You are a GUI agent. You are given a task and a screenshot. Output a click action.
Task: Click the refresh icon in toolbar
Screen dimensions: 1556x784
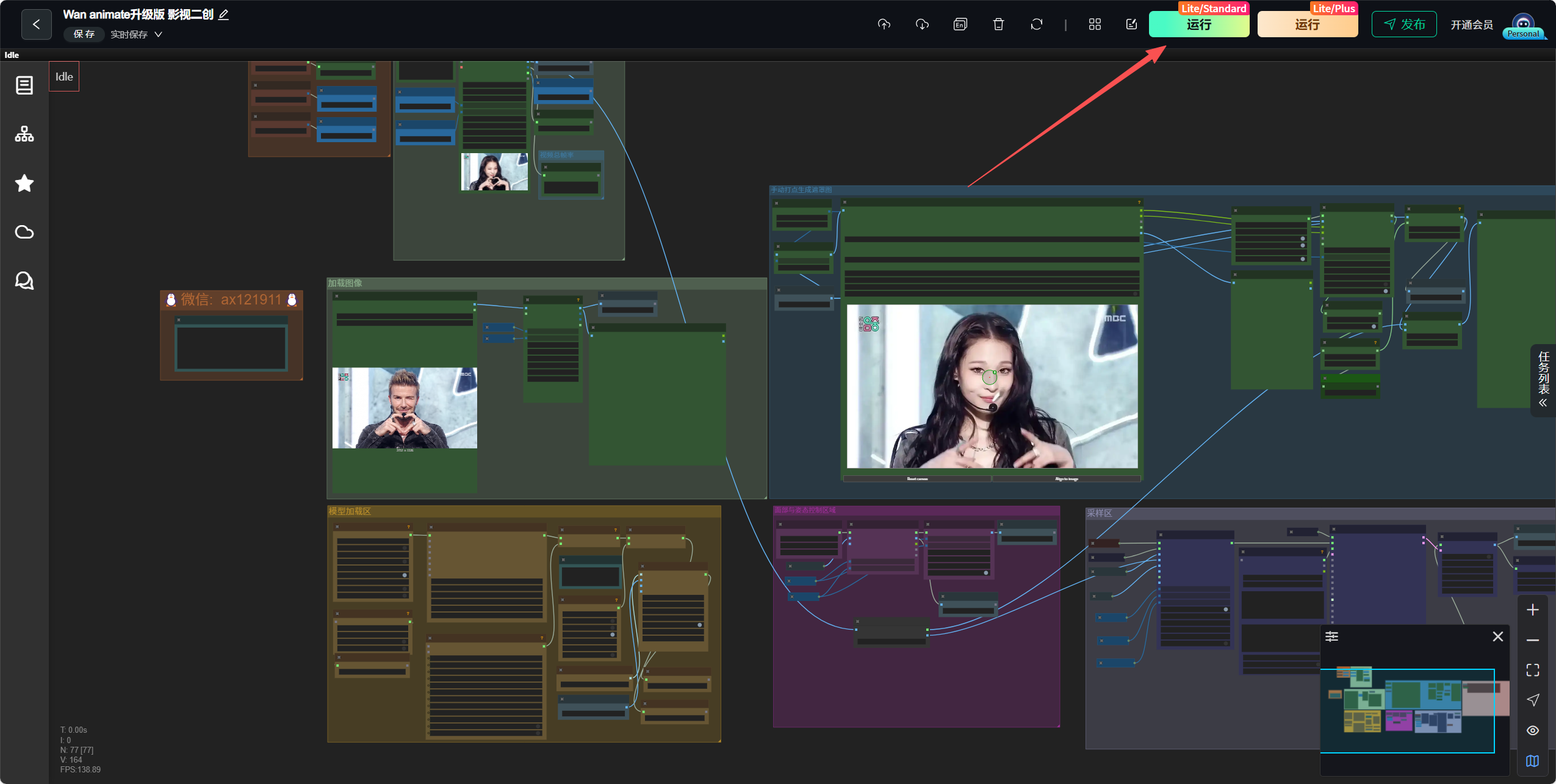click(1037, 24)
